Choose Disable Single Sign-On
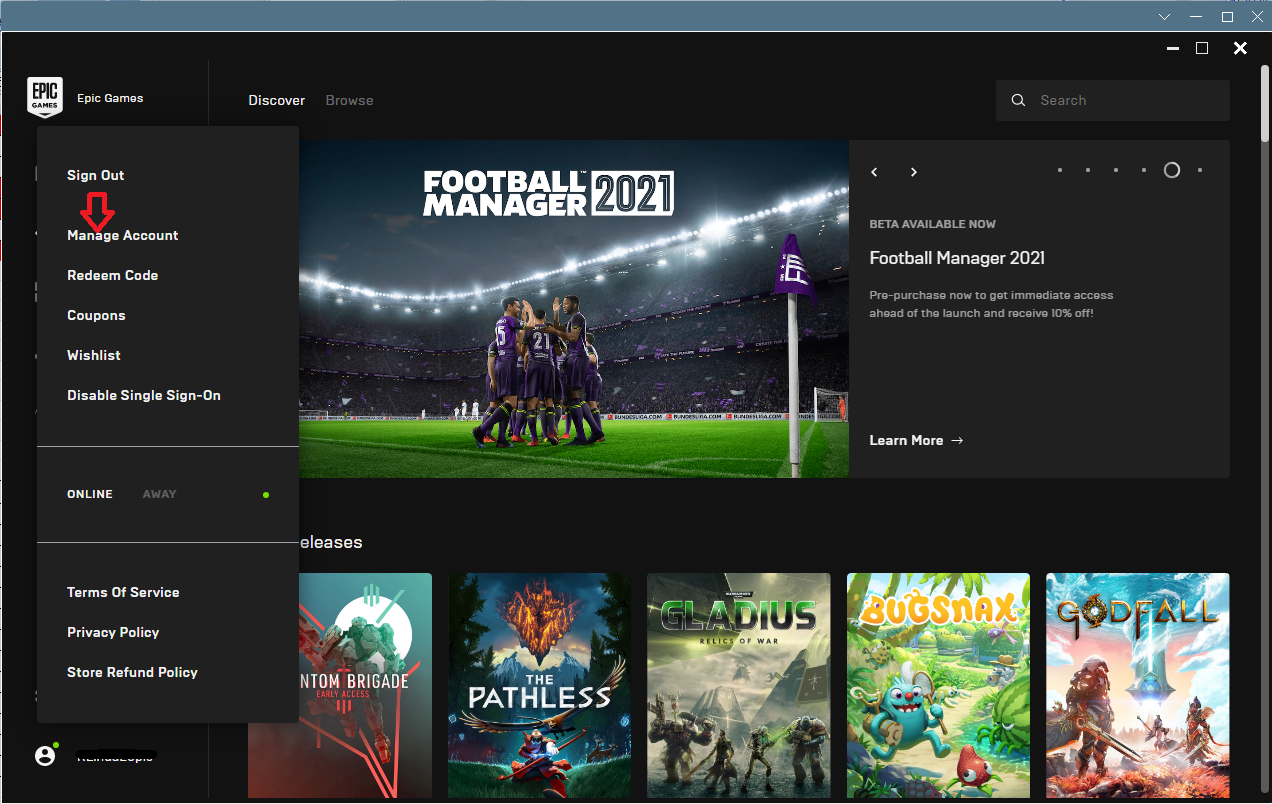Viewport: 1272px width, 804px height. point(144,395)
